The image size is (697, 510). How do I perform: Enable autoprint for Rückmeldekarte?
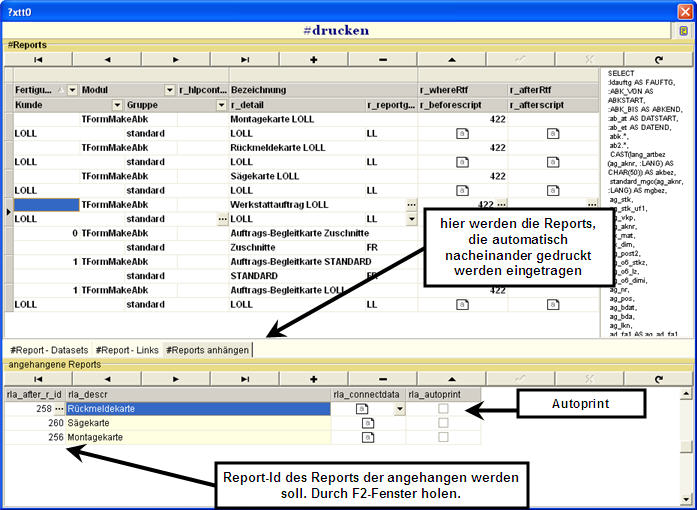443,409
